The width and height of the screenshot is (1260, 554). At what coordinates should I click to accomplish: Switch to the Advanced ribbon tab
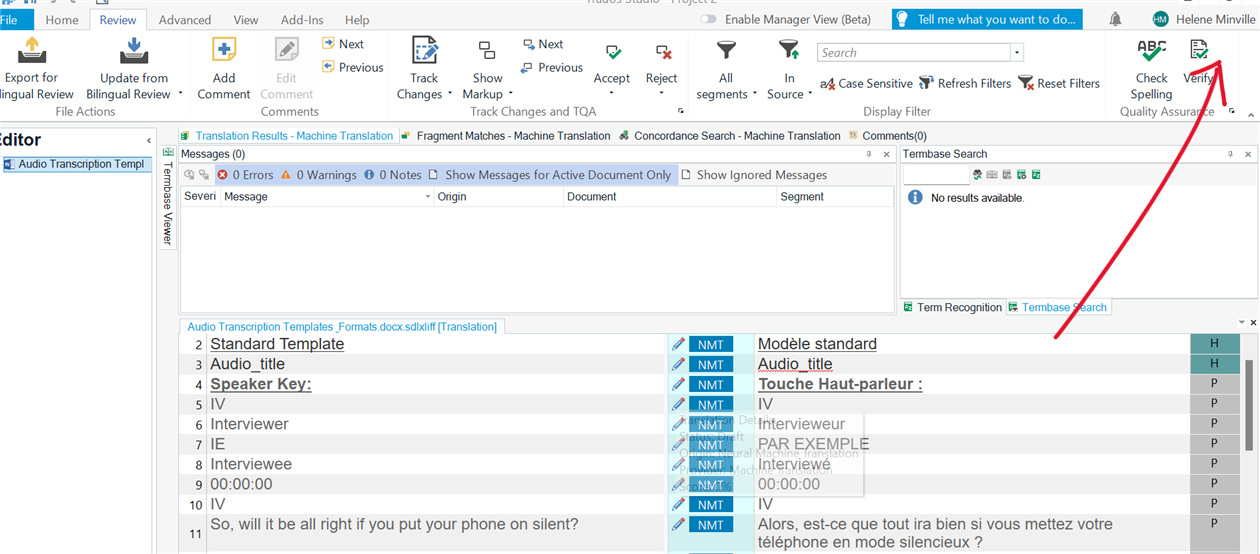pyautogui.click(x=185, y=19)
